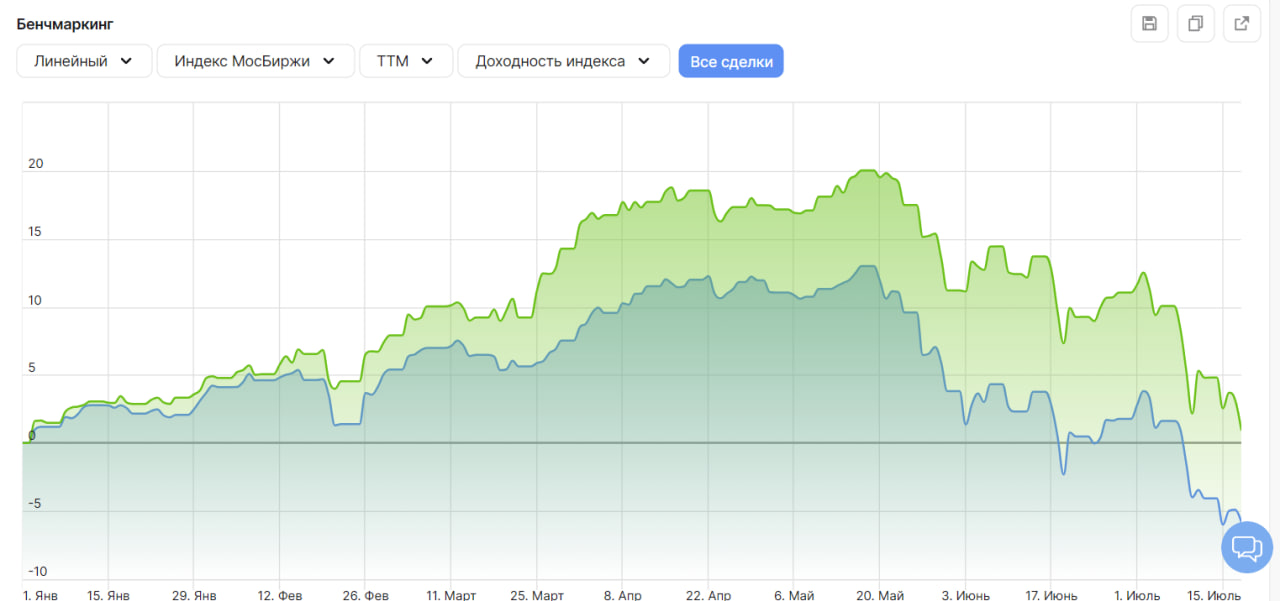Open the TTM period dropdown

point(406,61)
